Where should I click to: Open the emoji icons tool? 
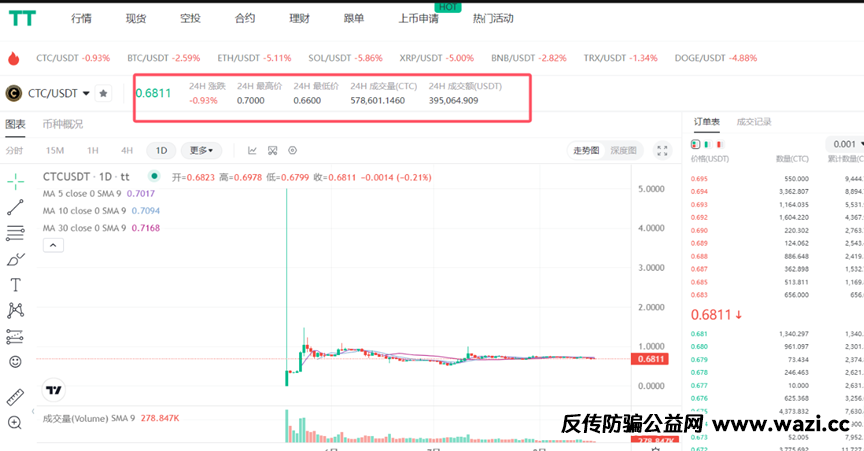point(15,362)
